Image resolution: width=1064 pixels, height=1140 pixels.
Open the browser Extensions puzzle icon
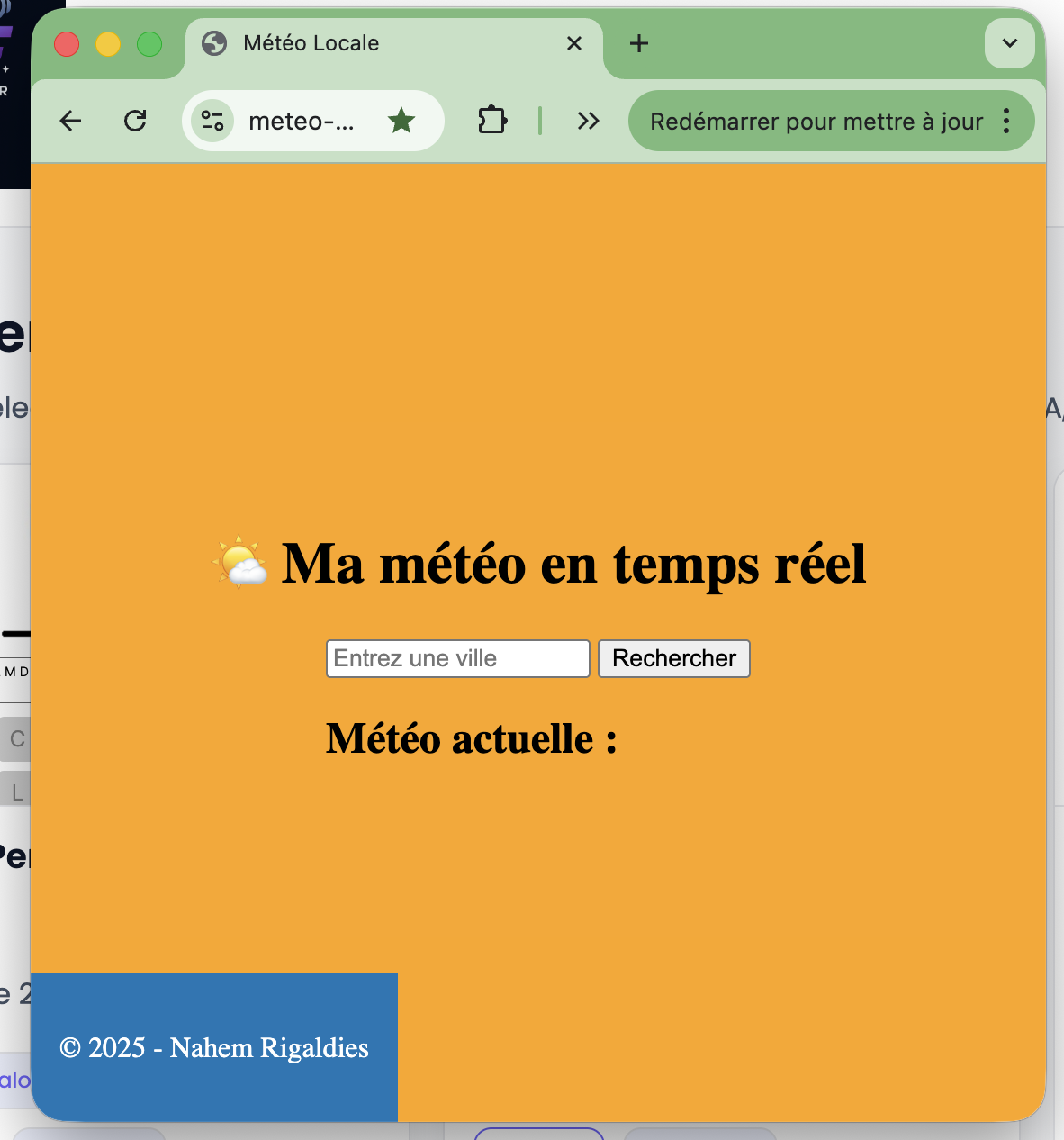[x=491, y=120]
